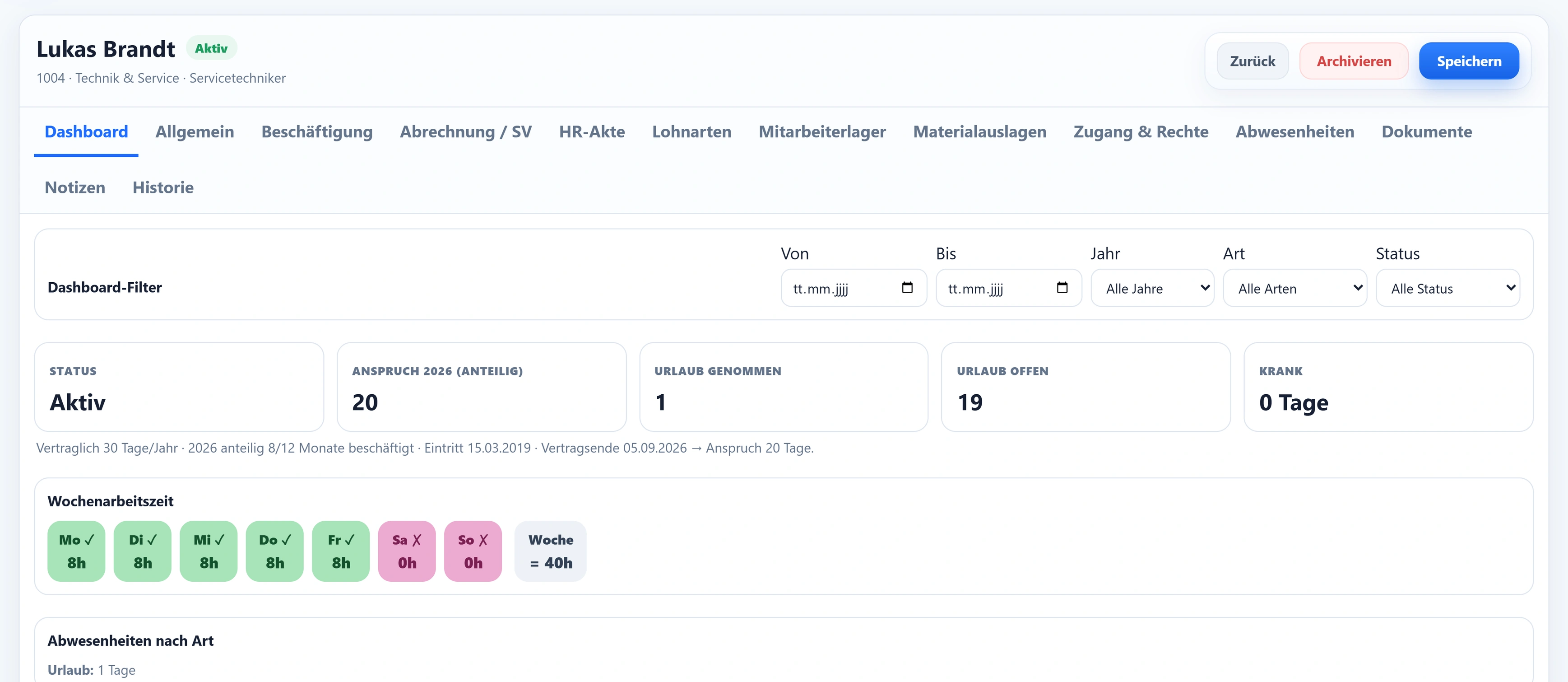Click the Status Aktiv summary card
The image size is (1568, 682).
point(179,387)
